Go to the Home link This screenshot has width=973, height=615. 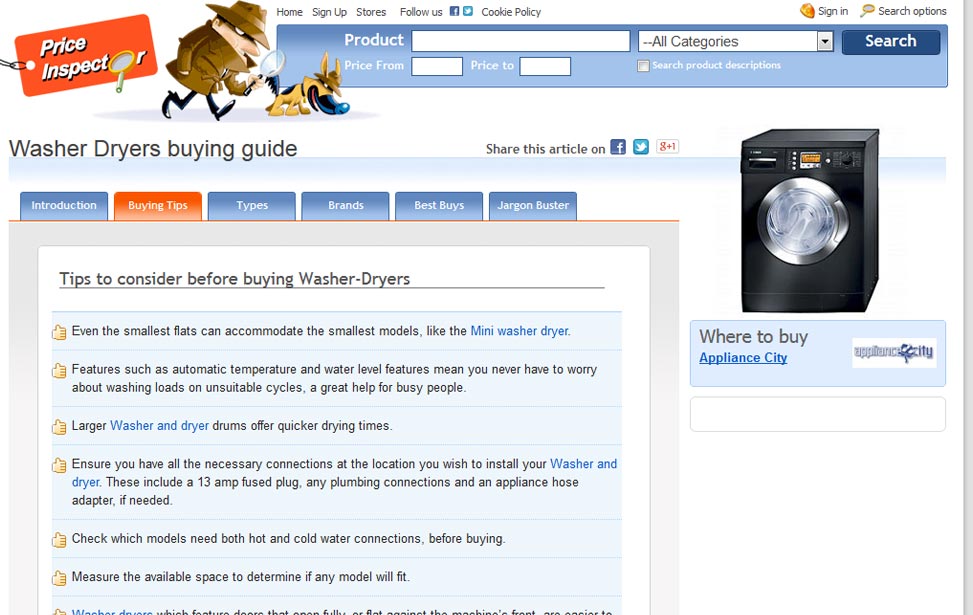289,12
